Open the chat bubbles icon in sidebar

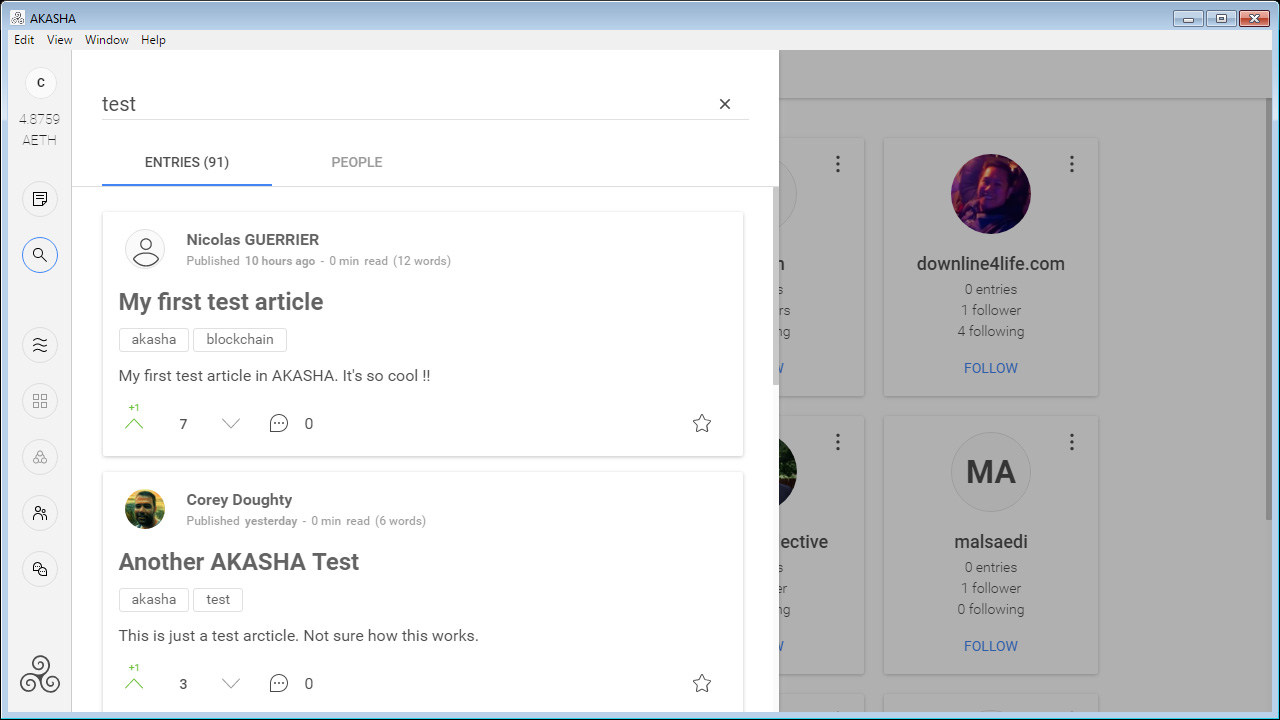pos(40,569)
